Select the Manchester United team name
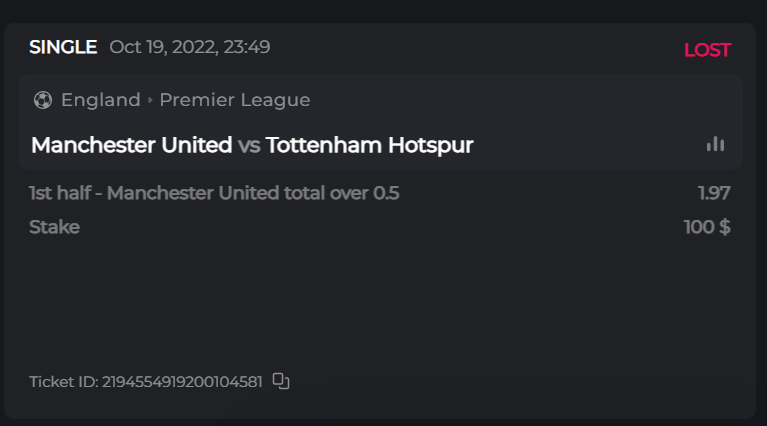The image size is (767, 426). coord(131,145)
